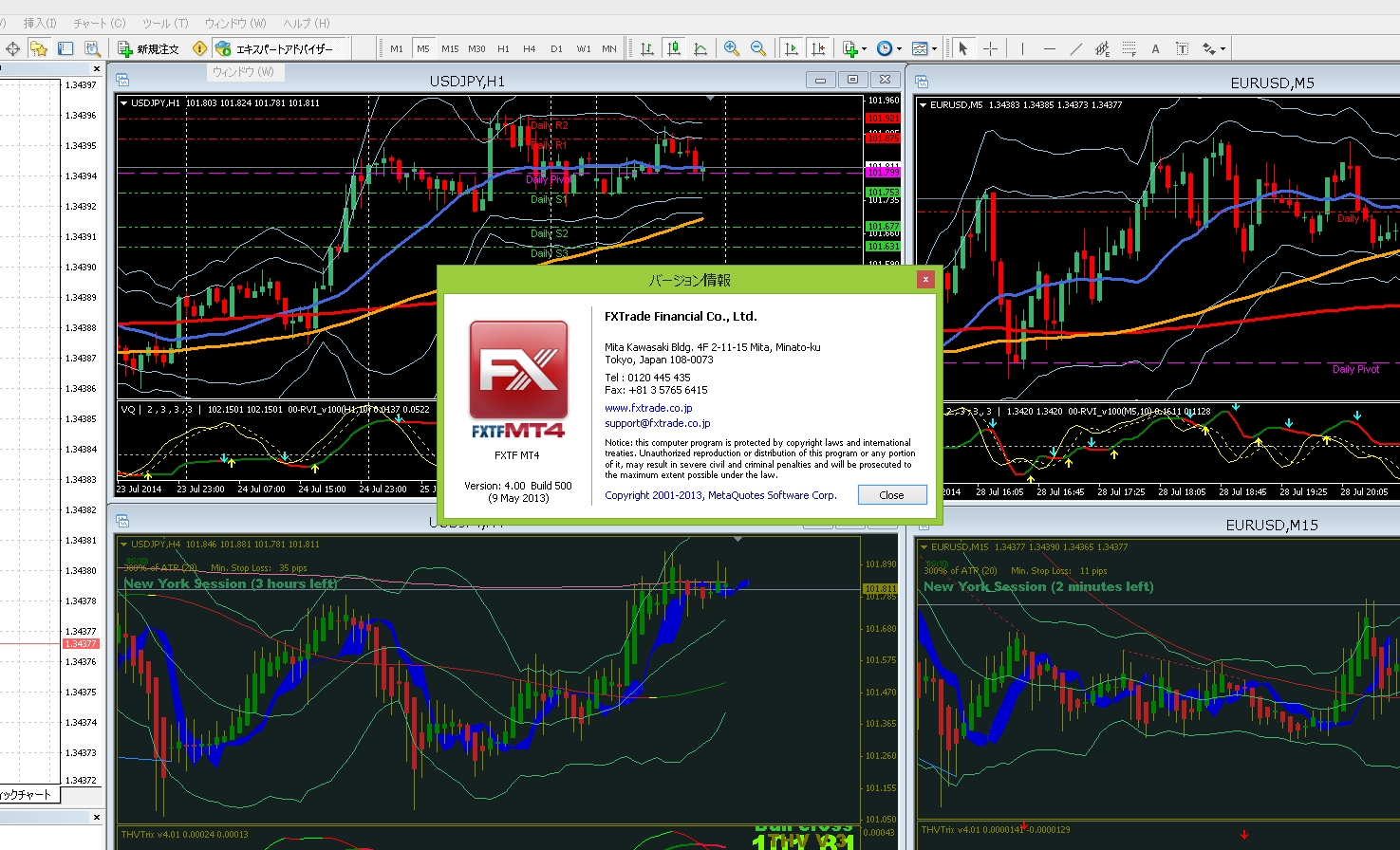Restore the USDJPY,H1 chart window
The height and width of the screenshot is (850, 1400).
coord(852,80)
